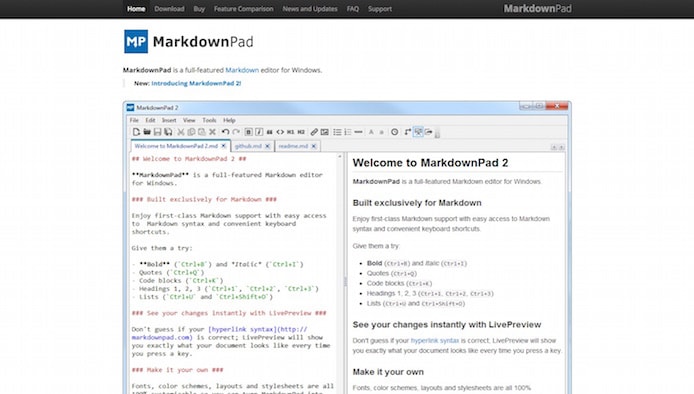Click the blue MP logo image
Viewport: 694px width, 394px height.
[x=136, y=42]
